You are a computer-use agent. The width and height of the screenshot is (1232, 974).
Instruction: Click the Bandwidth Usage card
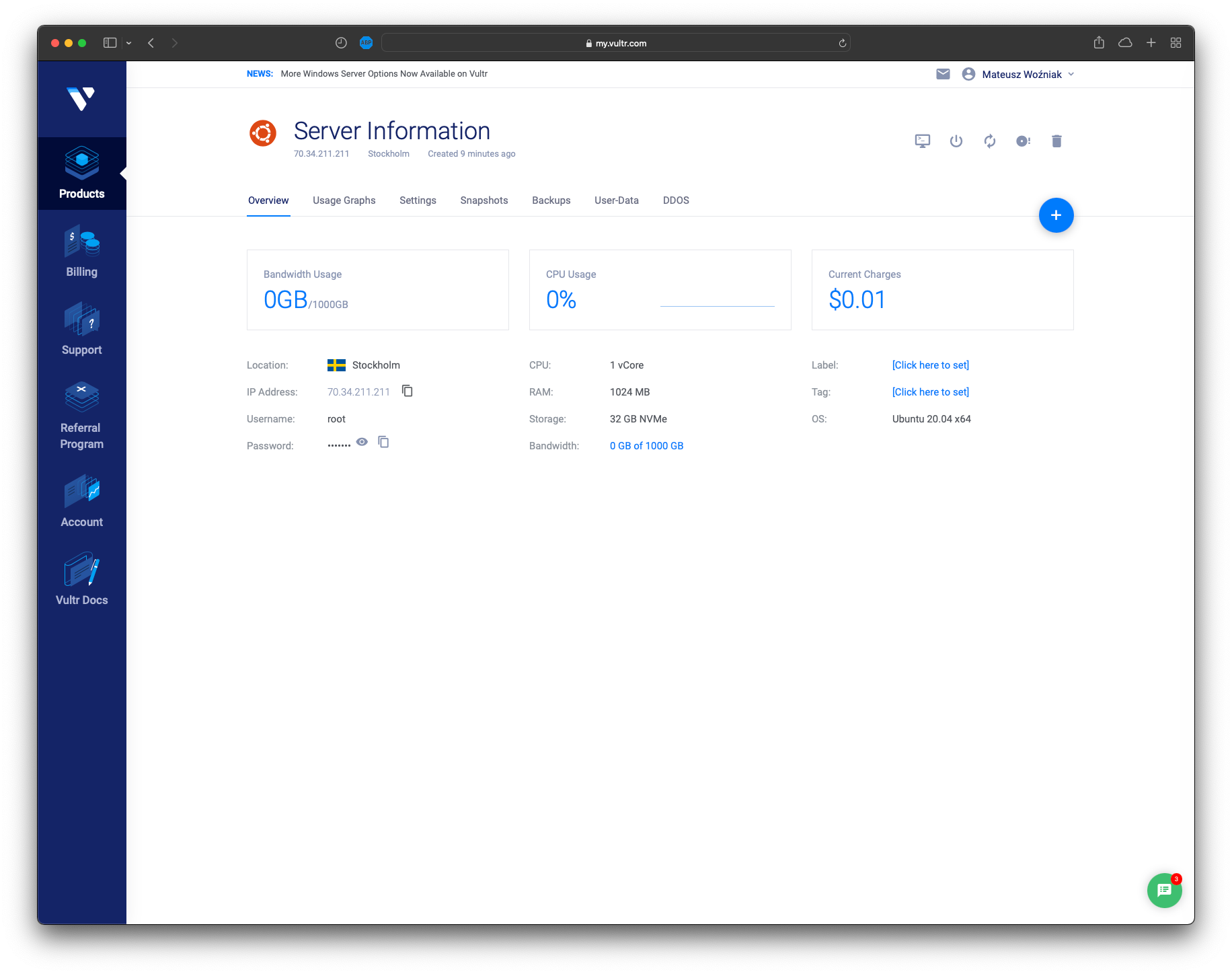378,290
